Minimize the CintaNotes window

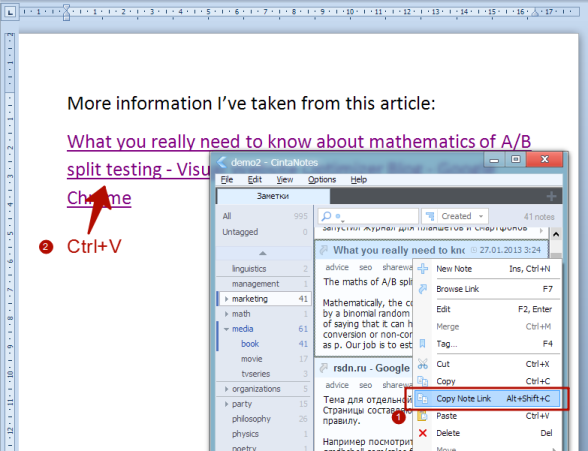pos(494,160)
